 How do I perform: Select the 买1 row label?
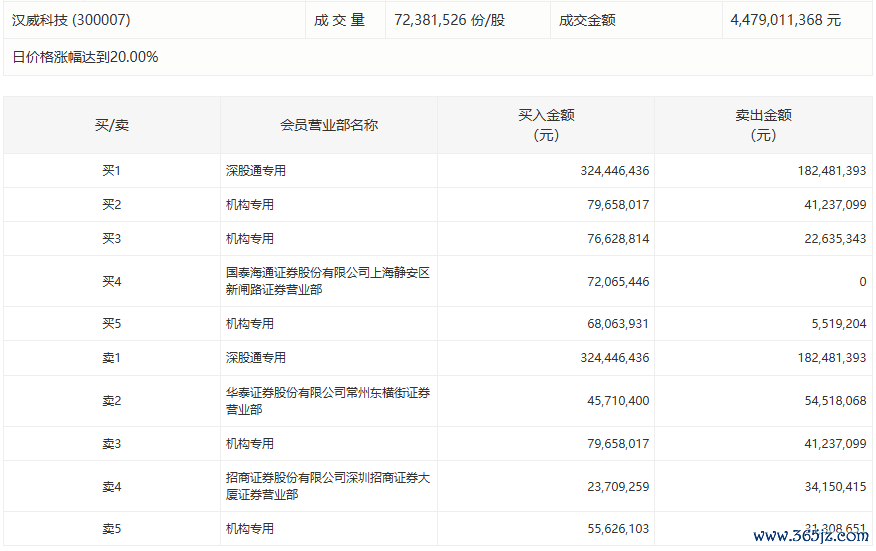[111, 171]
